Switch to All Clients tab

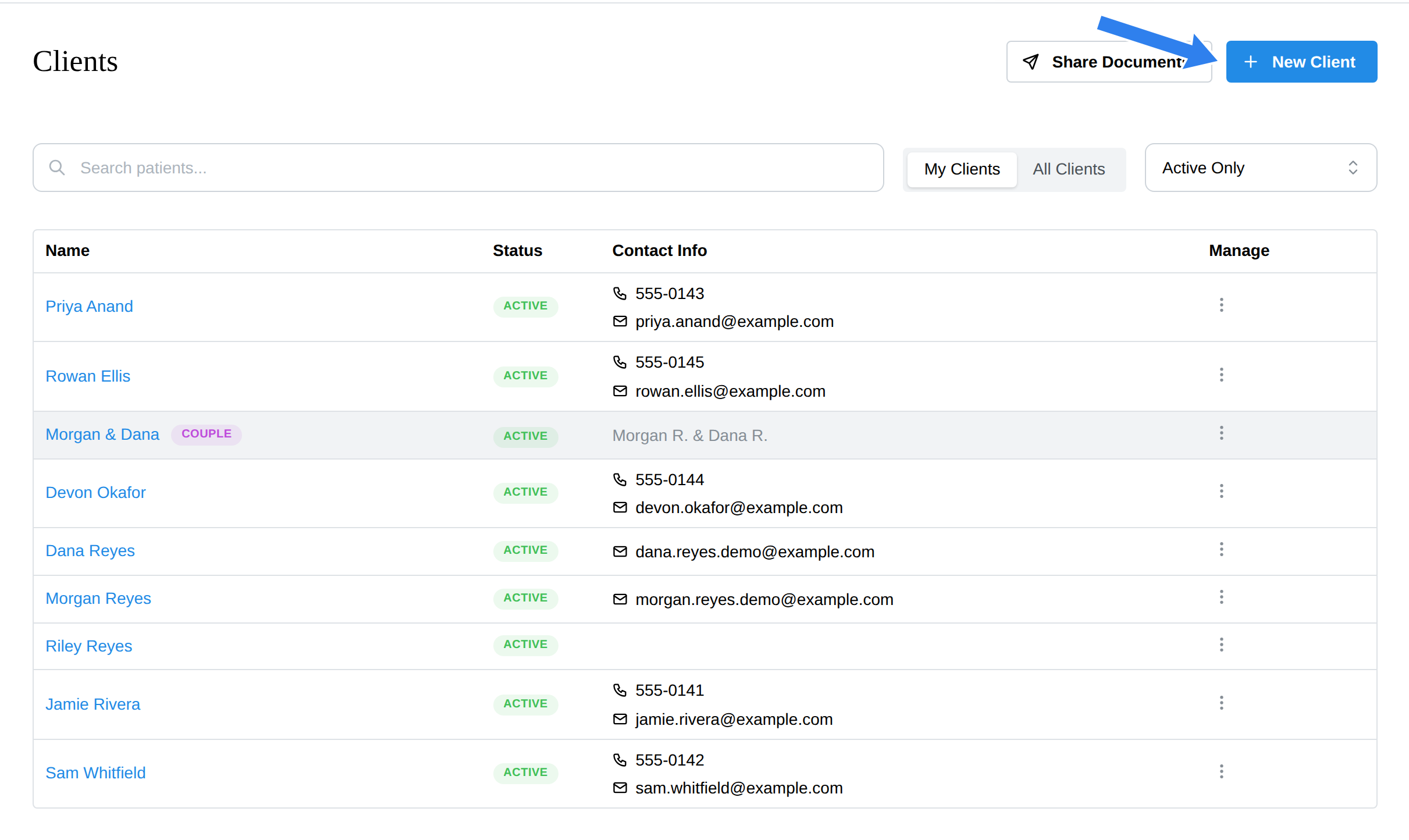tap(1069, 169)
